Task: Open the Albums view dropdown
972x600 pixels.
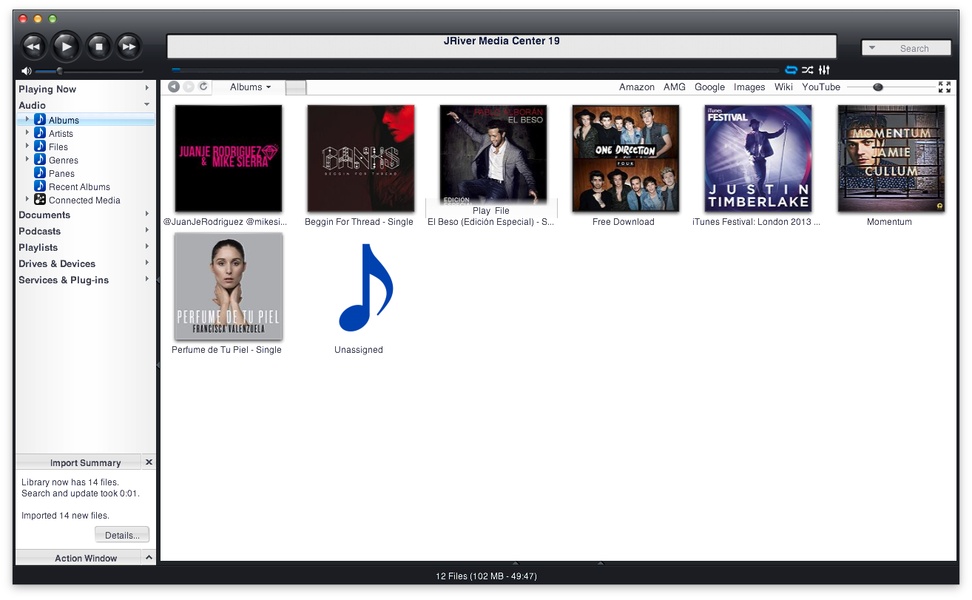Action: (250, 87)
